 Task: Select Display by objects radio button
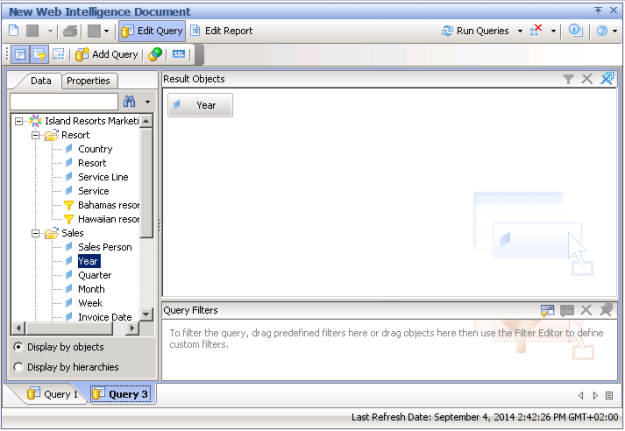point(20,347)
